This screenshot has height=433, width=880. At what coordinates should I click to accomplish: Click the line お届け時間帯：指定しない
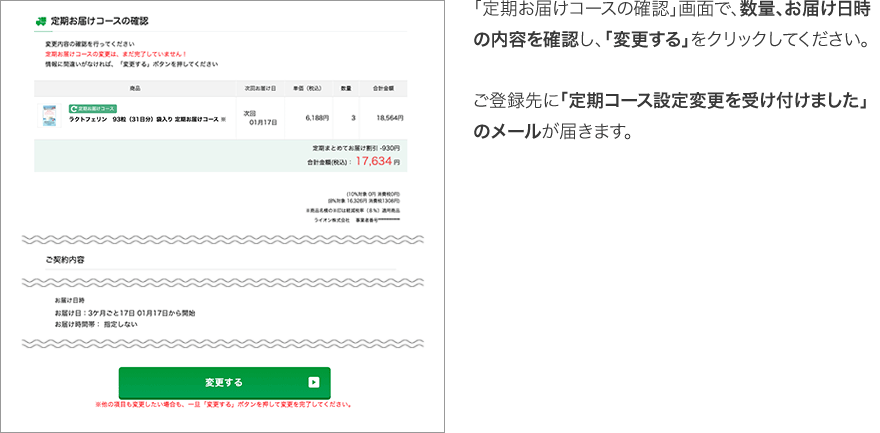96,324
